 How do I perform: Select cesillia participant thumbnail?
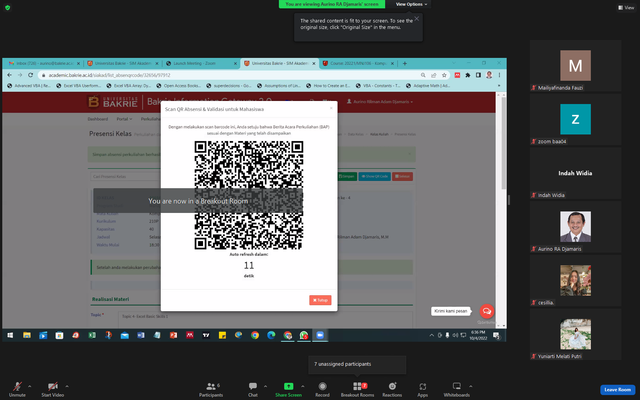click(x=575, y=281)
